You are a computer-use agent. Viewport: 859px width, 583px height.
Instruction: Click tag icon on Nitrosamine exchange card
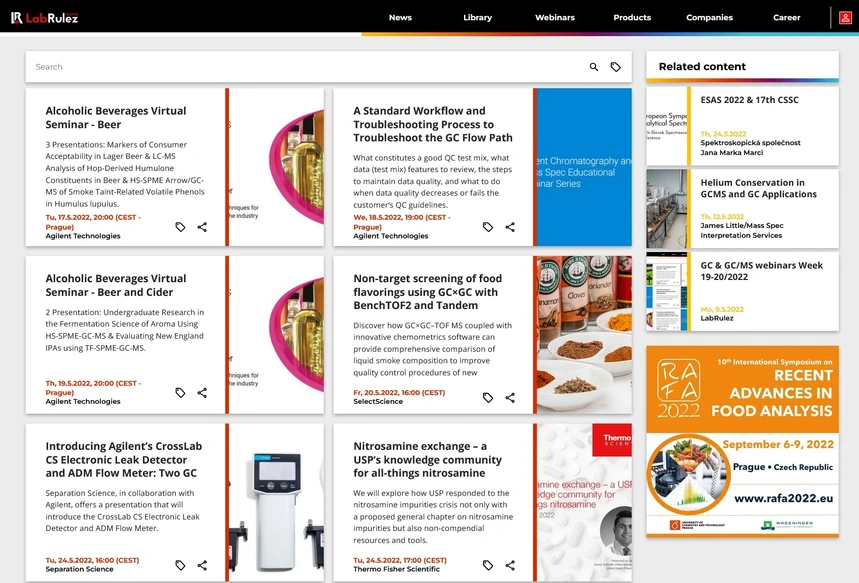point(488,565)
